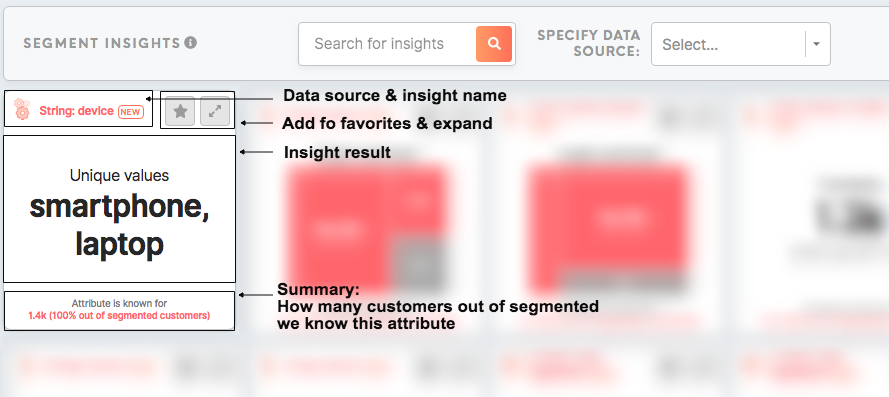The width and height of the screenshot is (889, 397).
Task: Expand the device insight card
Action: click(x=215, y=111)
